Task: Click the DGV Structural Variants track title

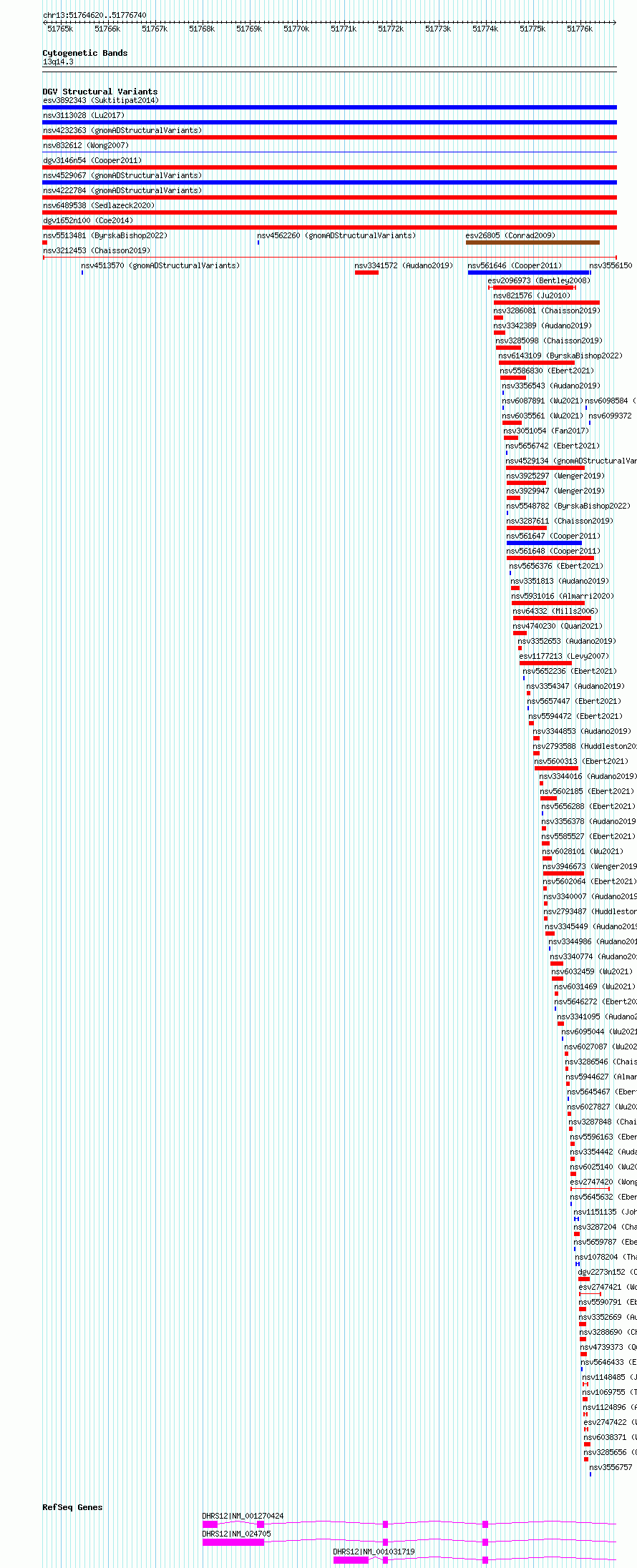Action: tap(100, 92)
